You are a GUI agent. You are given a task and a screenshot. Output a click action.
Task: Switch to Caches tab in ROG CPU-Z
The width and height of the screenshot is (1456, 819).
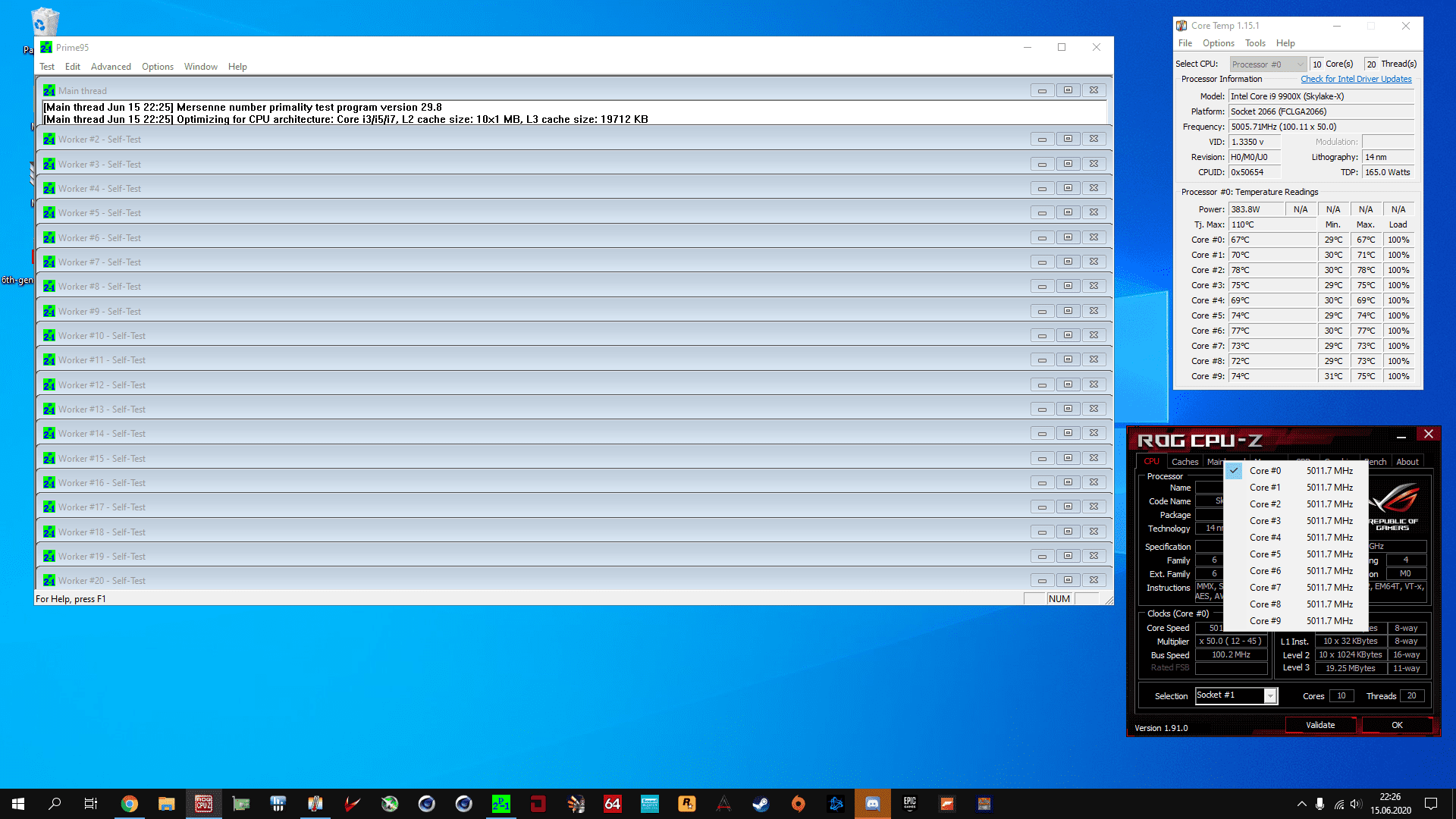point(1185,461)
